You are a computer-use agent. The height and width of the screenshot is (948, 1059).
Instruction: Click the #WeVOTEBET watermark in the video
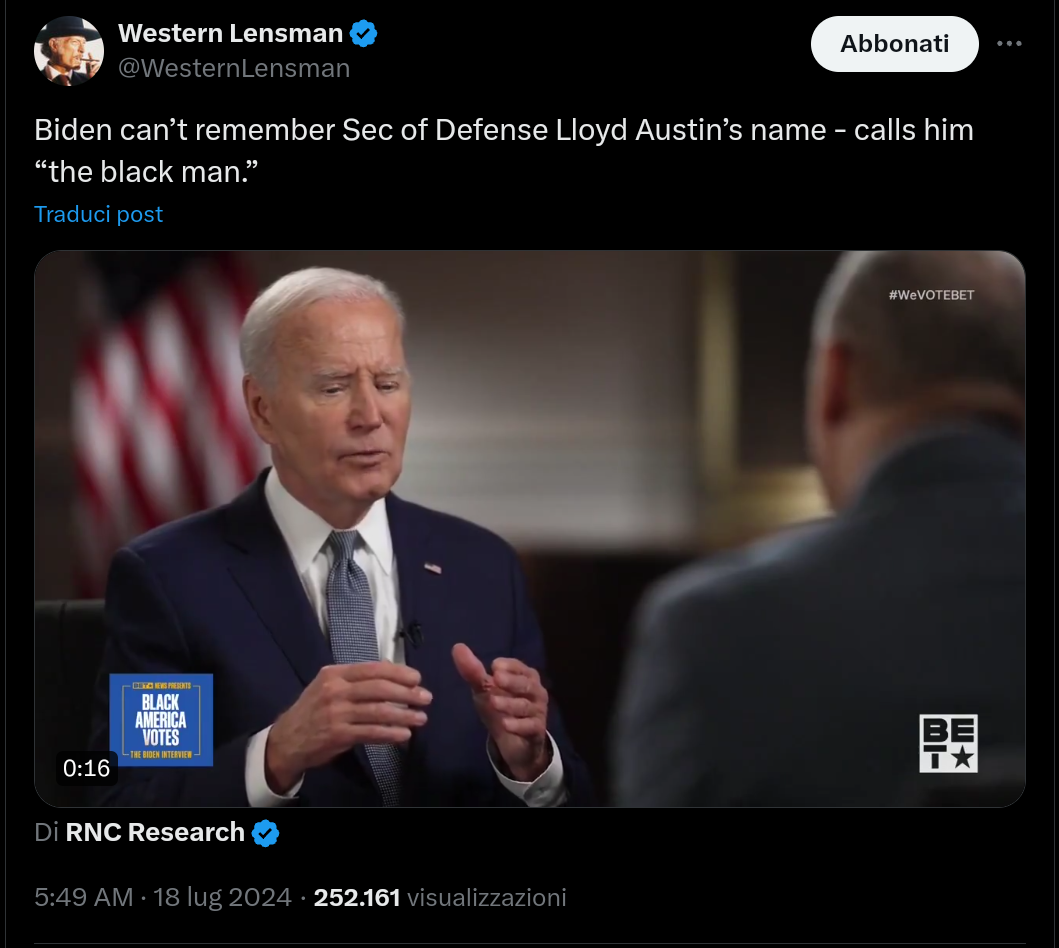pos(931,294)
